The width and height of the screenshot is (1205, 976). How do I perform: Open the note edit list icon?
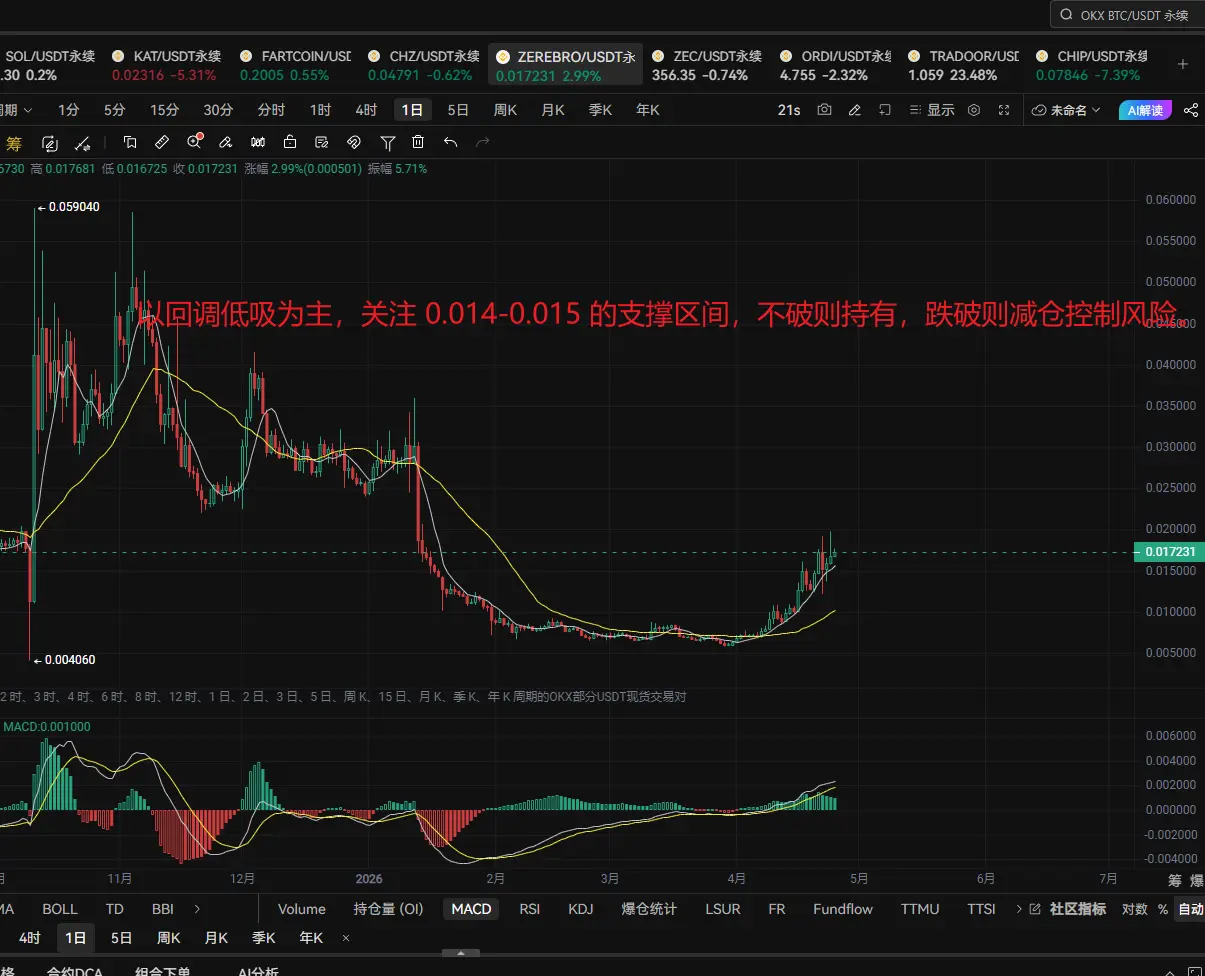322,142
